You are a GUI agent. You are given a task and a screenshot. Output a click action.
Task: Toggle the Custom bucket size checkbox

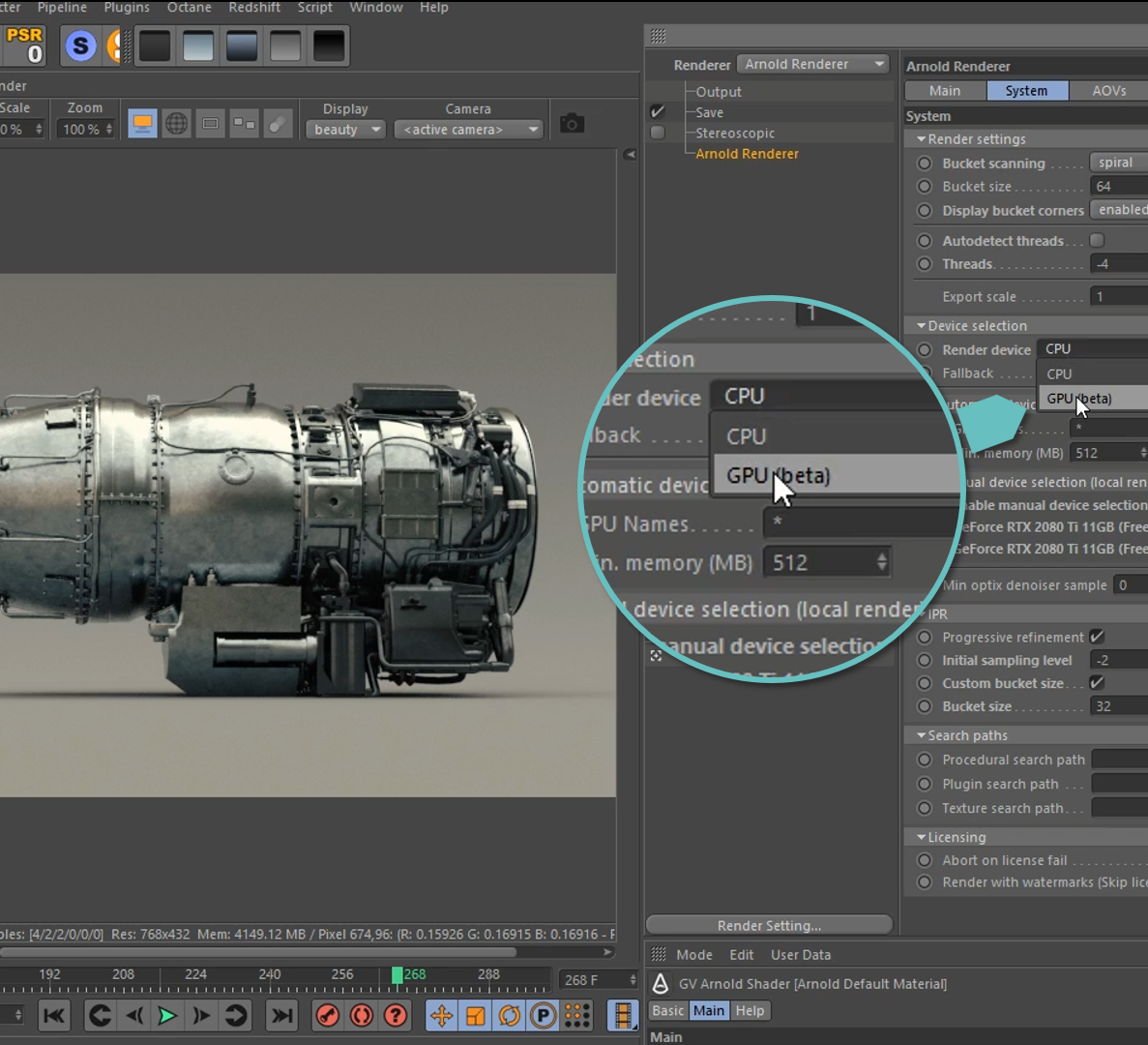1098,683
